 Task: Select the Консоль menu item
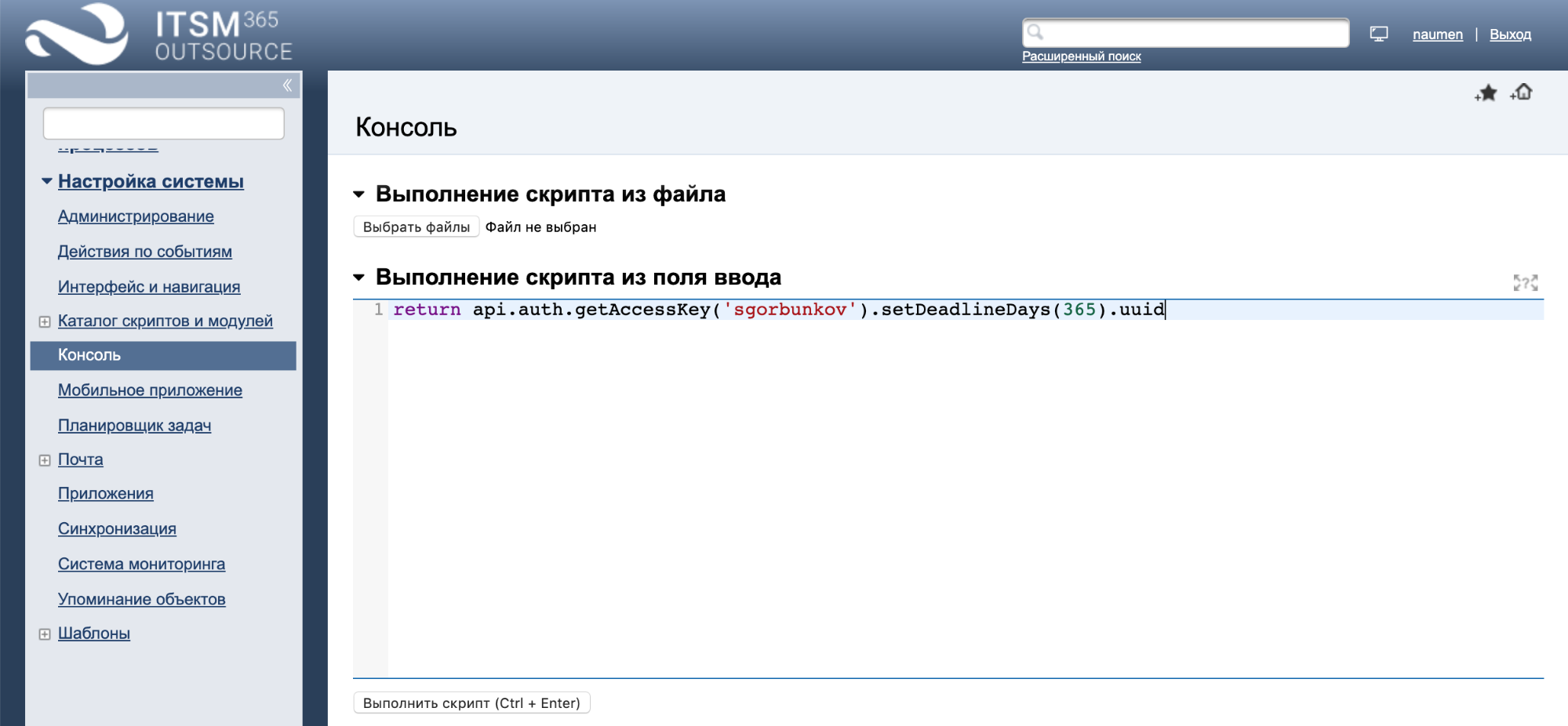163,355
